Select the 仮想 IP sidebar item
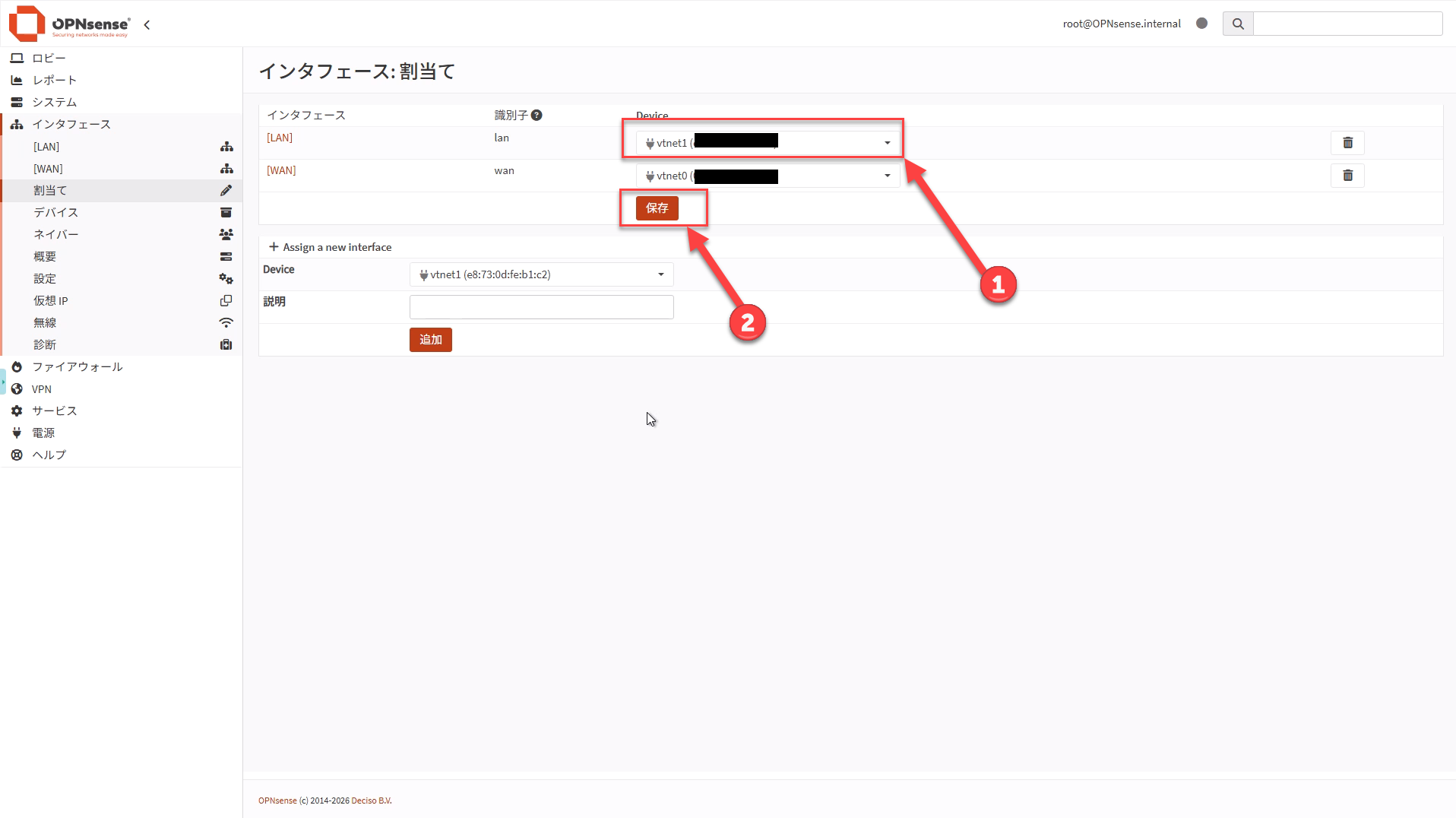The image size is (1456, 818). pyautogui.click(x=51, y=301)
